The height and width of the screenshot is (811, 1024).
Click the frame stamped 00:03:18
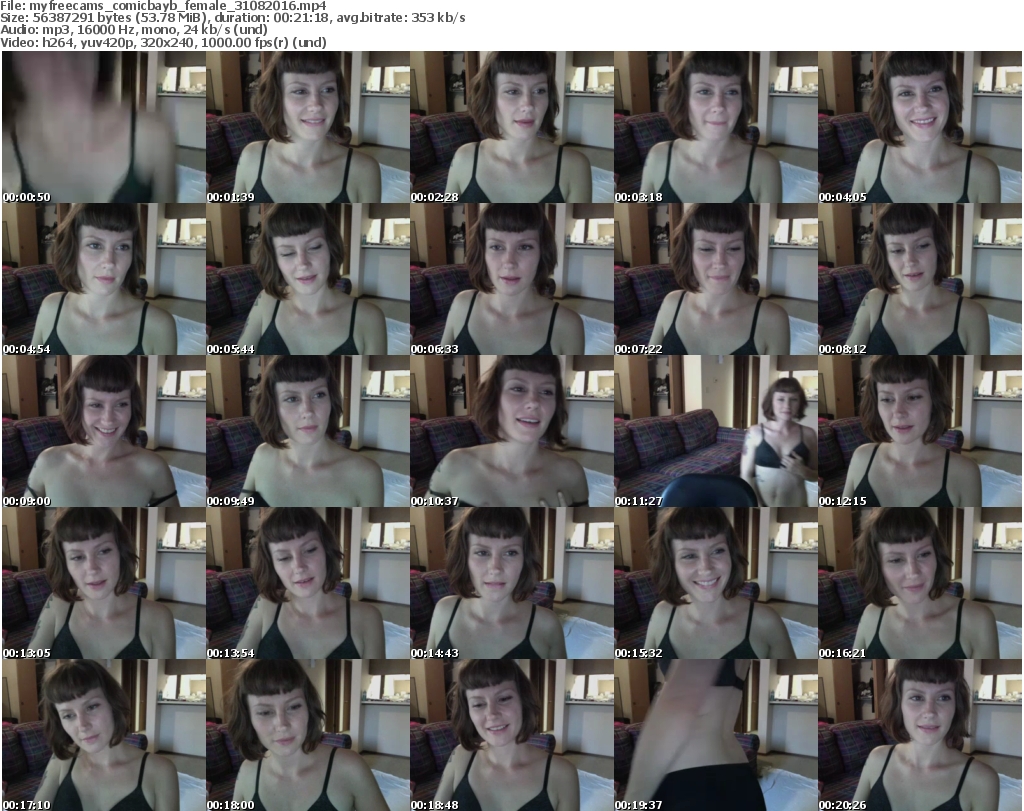pyautogui.click(x=716, y=127)
